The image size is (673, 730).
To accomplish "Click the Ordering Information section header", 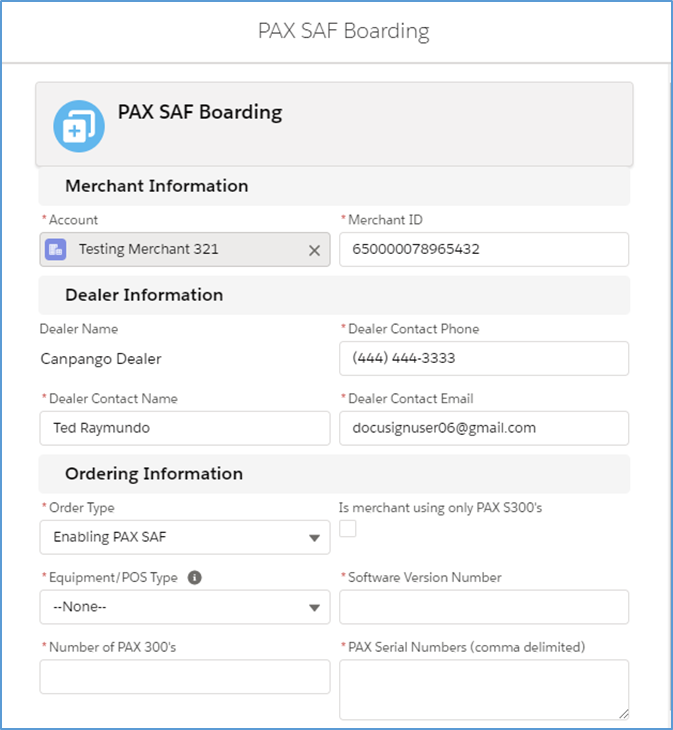I will pyautogui.click(x=334, y=474).
